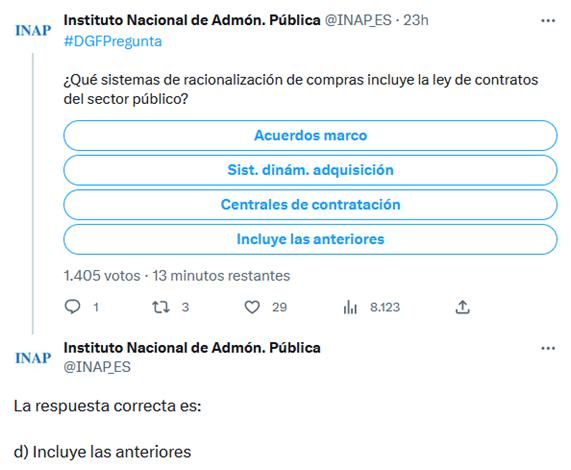Vote for Incluye las anteriores option
This screenshot has height=470, width=571.
tap(310, 239)
